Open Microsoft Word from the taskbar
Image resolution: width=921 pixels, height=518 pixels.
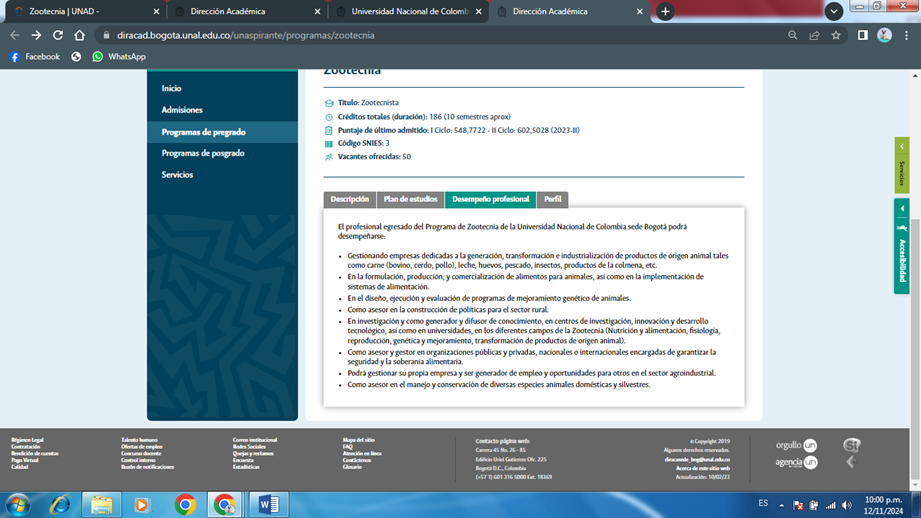[268, 504]
